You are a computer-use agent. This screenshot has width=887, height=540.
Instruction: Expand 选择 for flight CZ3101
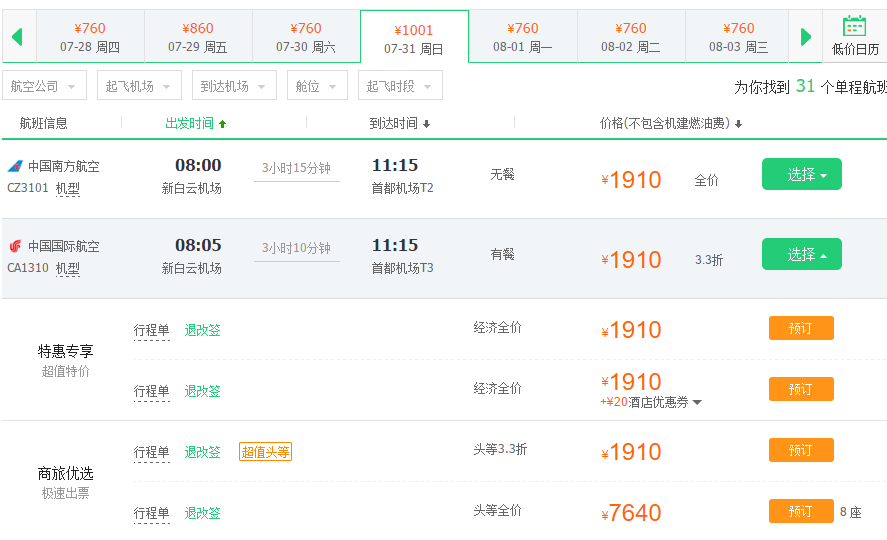(x=802, y=174)
